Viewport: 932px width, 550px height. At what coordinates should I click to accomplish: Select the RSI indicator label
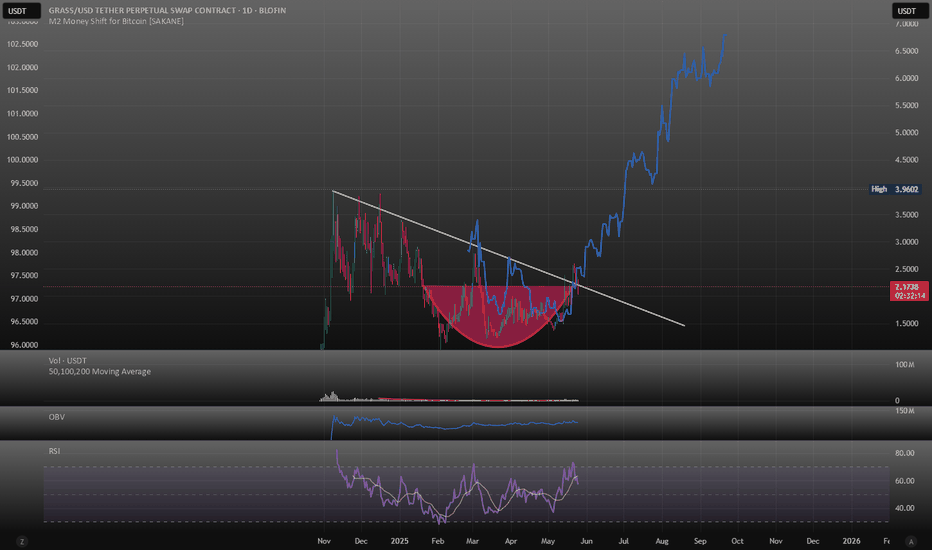pos(54,451)
